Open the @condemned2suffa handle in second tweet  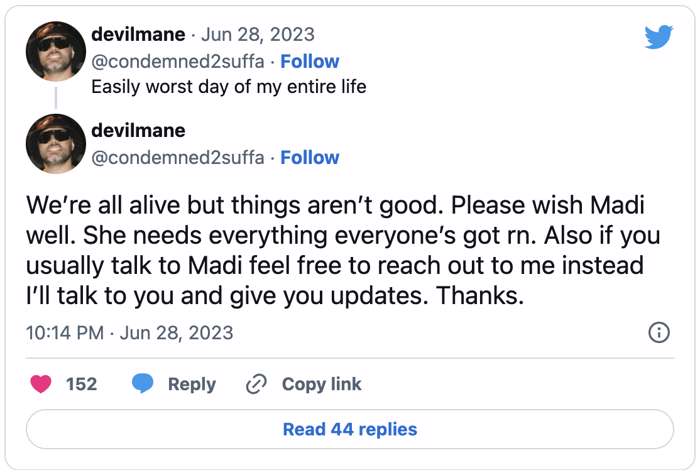pyautogui.click(x=178, y=158)
